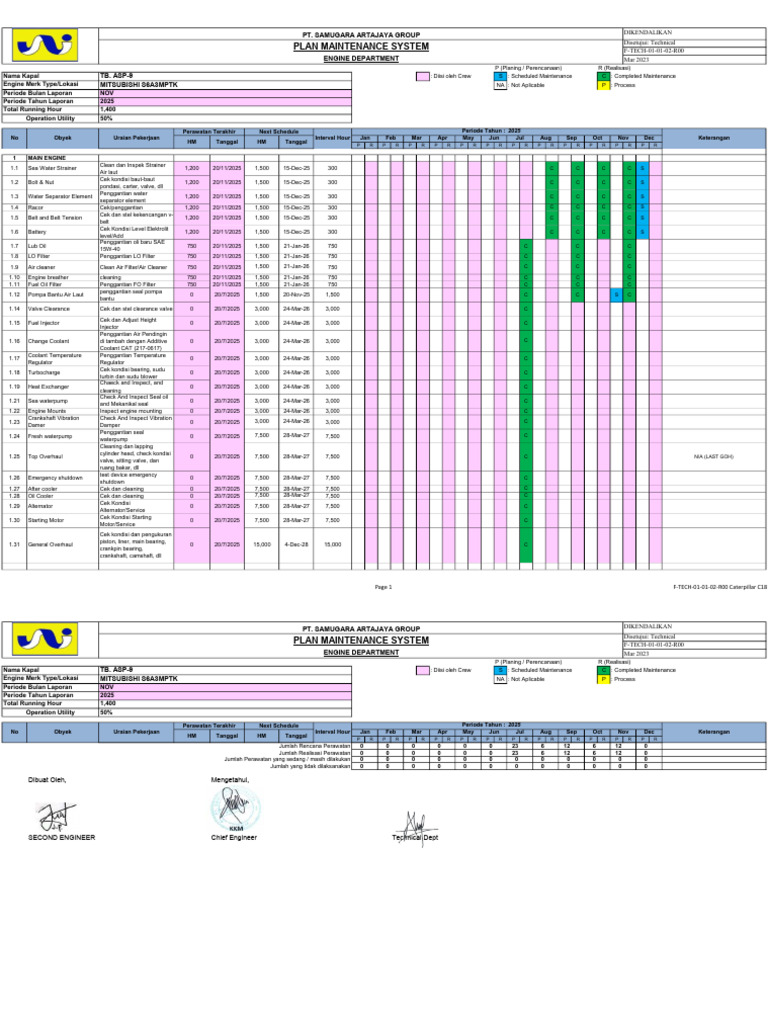The width and height of the screenshot is (768, 1024).
Task: Select green 'Completed Maintenance' legend swatch on first page
Action: [603, 76]
